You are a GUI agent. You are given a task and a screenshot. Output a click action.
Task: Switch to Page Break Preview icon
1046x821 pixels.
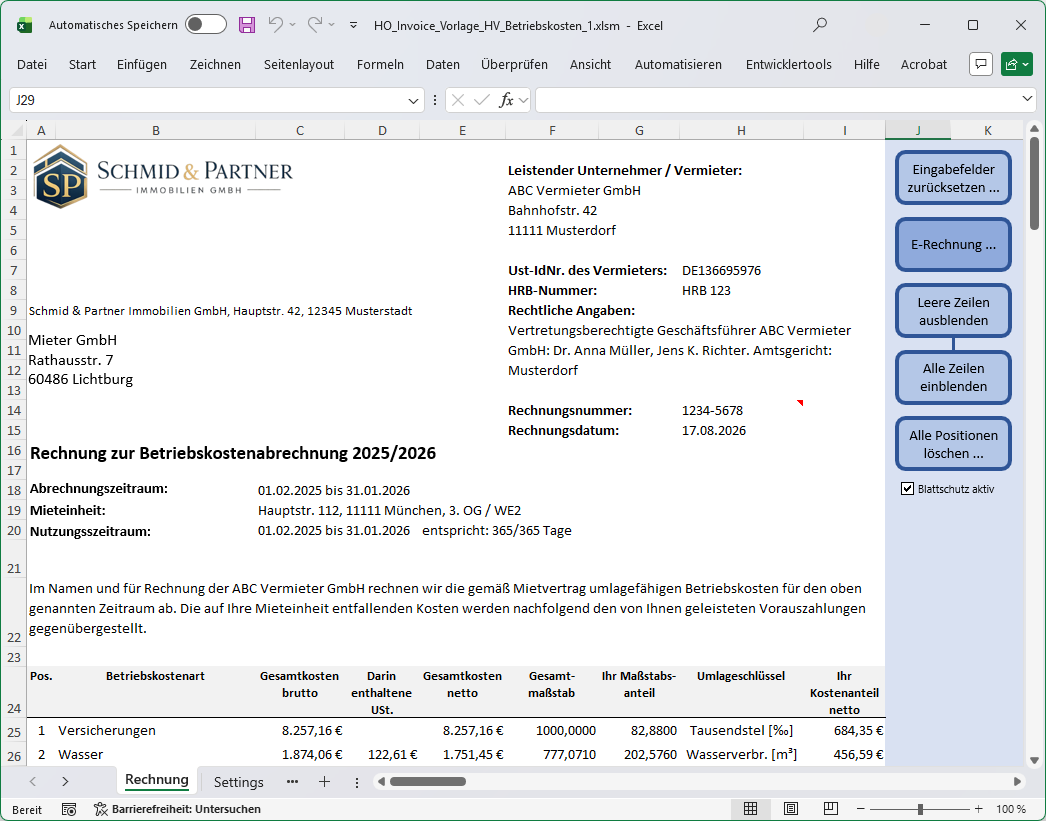coord(831,809)
